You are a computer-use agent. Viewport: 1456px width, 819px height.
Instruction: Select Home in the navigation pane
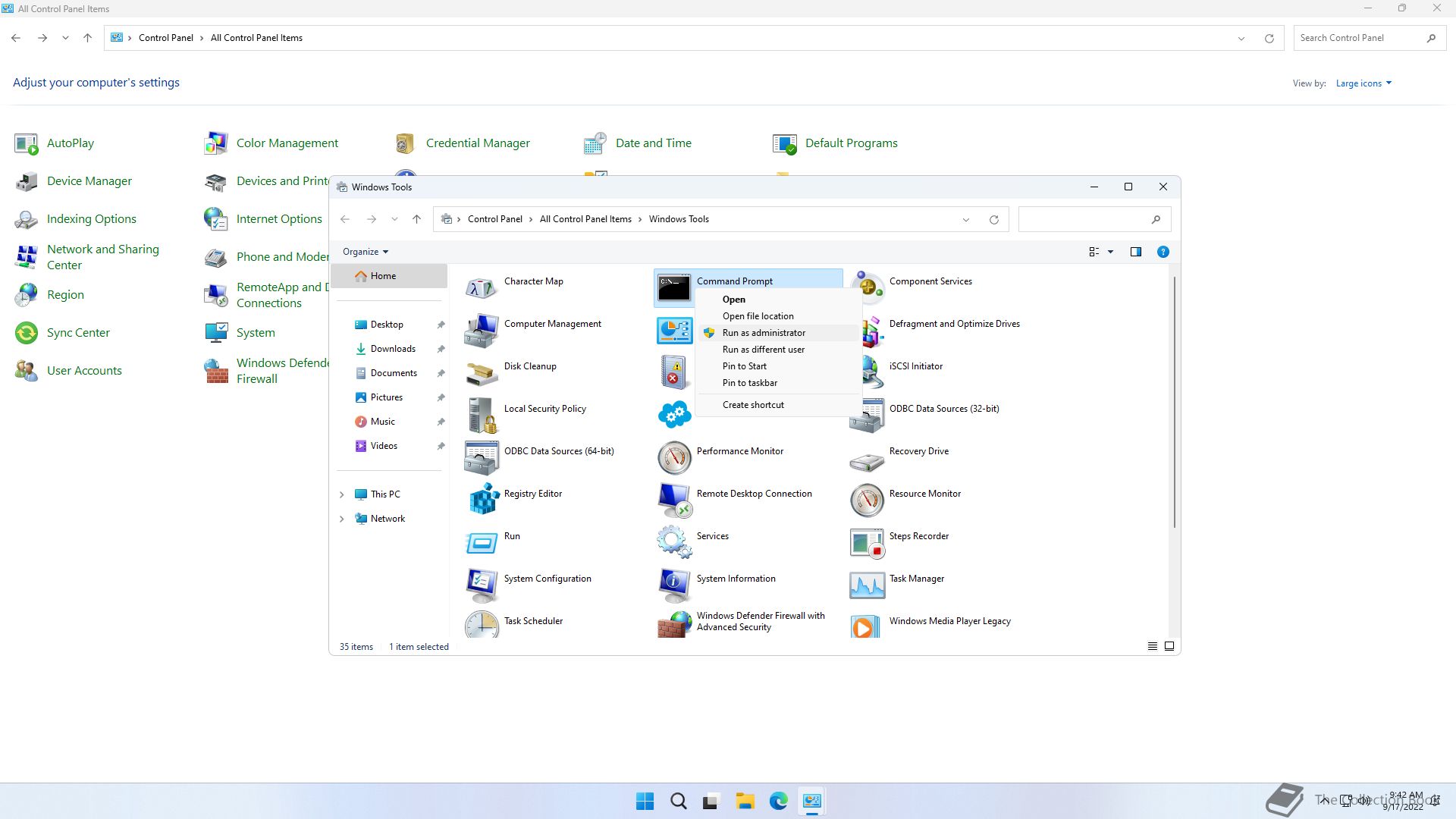389,276
